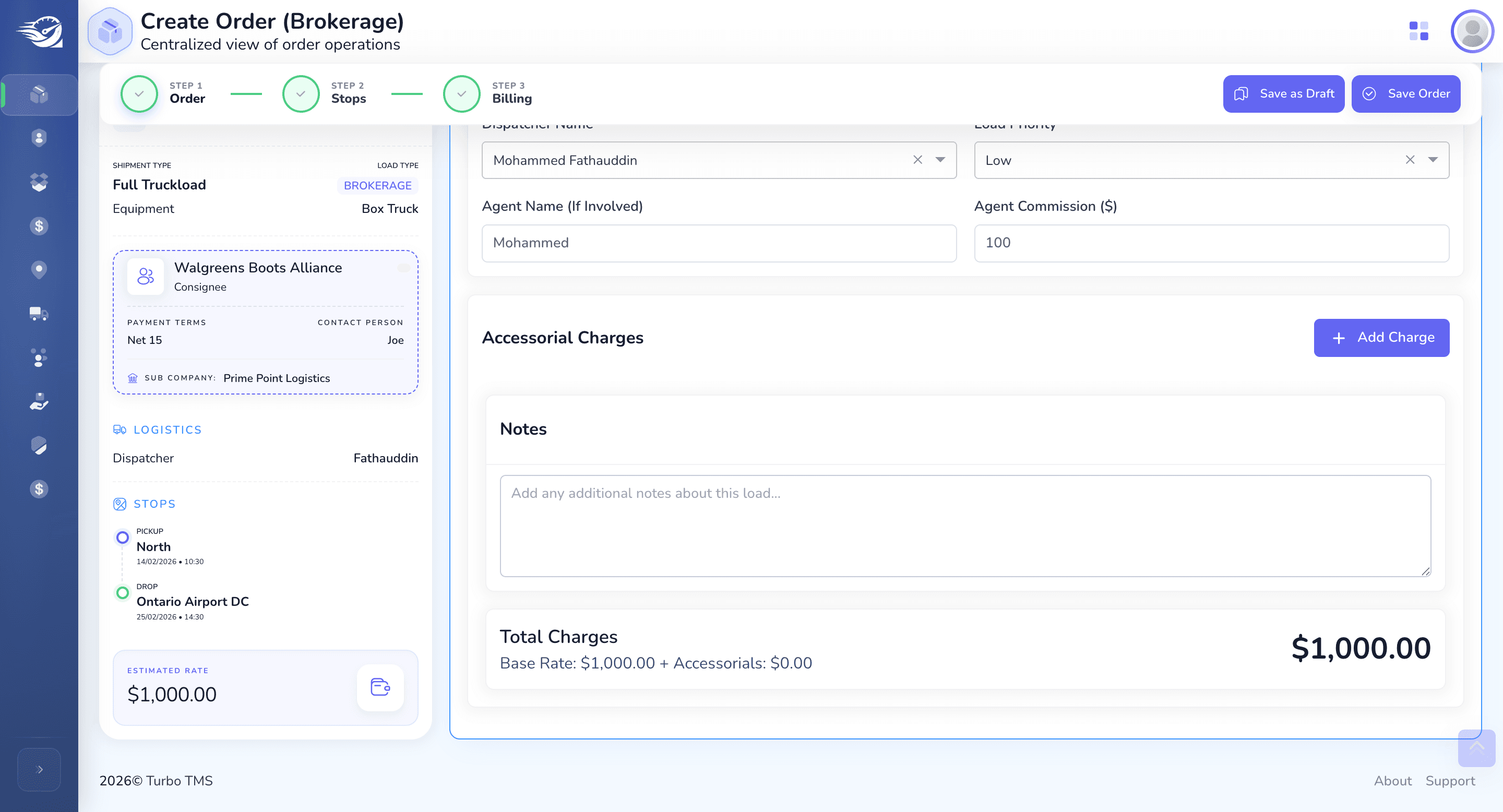Open the people group icon in sidebar
The image size is (1503, 812).
[39, 357]
